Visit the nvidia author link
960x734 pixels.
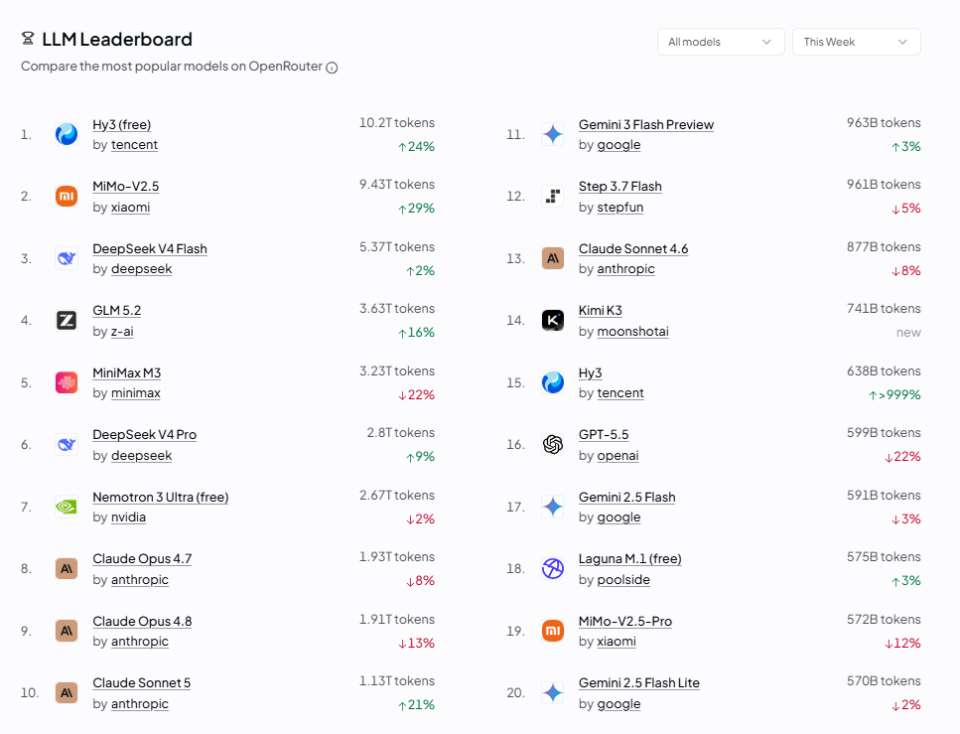click(x=128, y=517)
